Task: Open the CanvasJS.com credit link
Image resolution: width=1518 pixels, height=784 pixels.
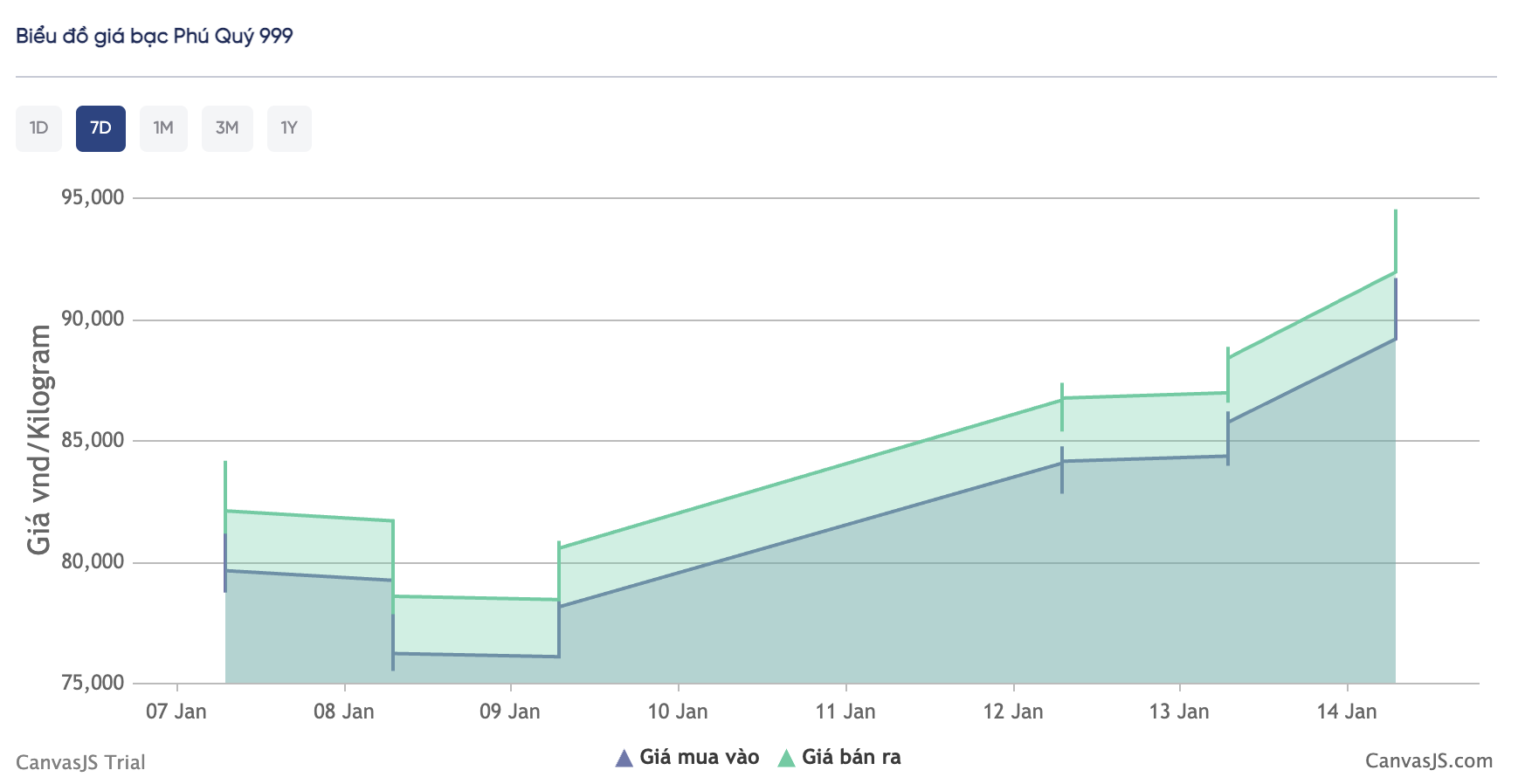Action: tap(1428, 761)
